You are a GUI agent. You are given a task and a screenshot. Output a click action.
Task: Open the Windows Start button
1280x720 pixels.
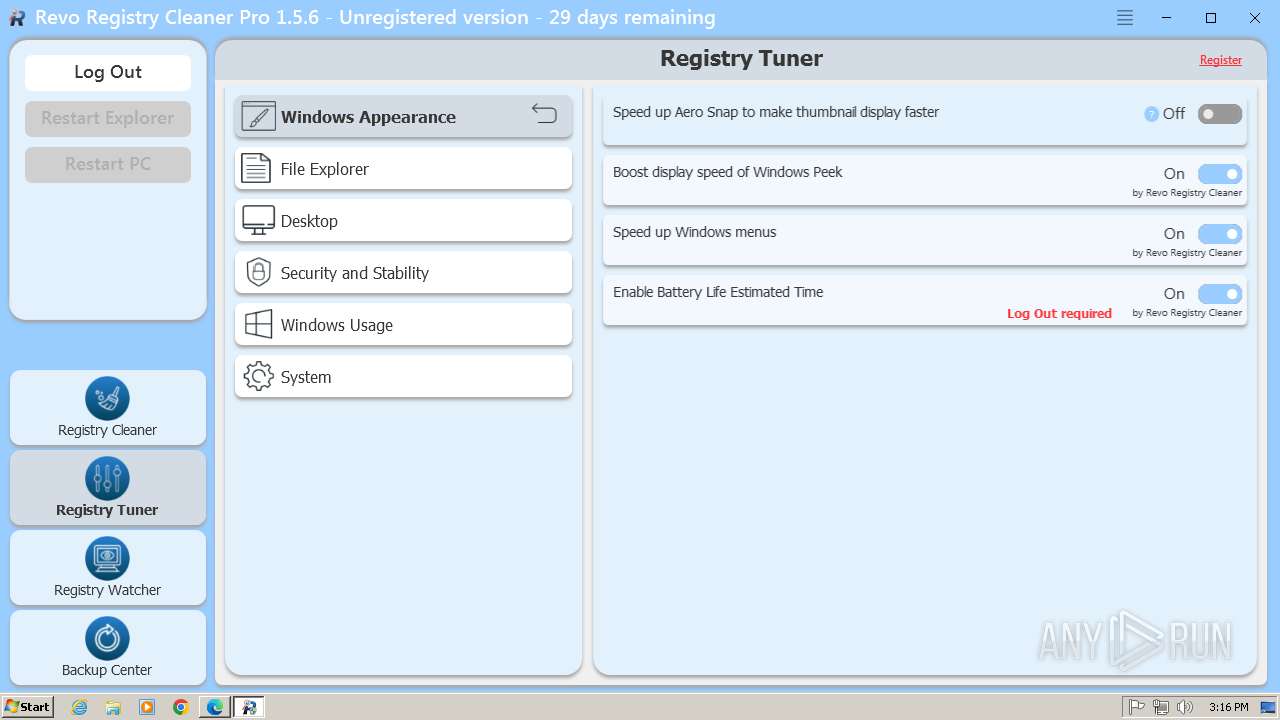point(28,707)
